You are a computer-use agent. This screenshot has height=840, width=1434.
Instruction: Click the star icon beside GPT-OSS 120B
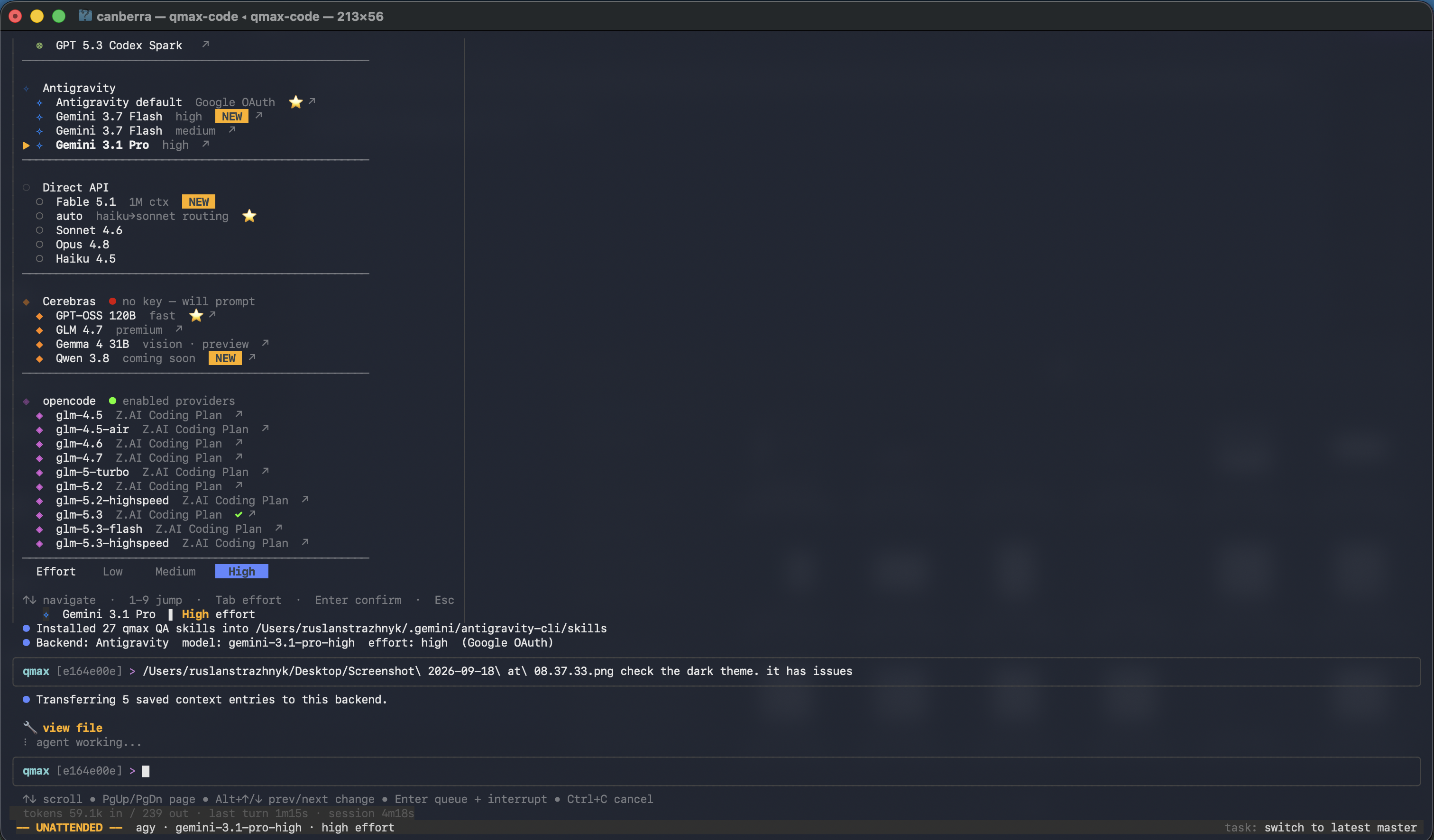coord(196,315)
